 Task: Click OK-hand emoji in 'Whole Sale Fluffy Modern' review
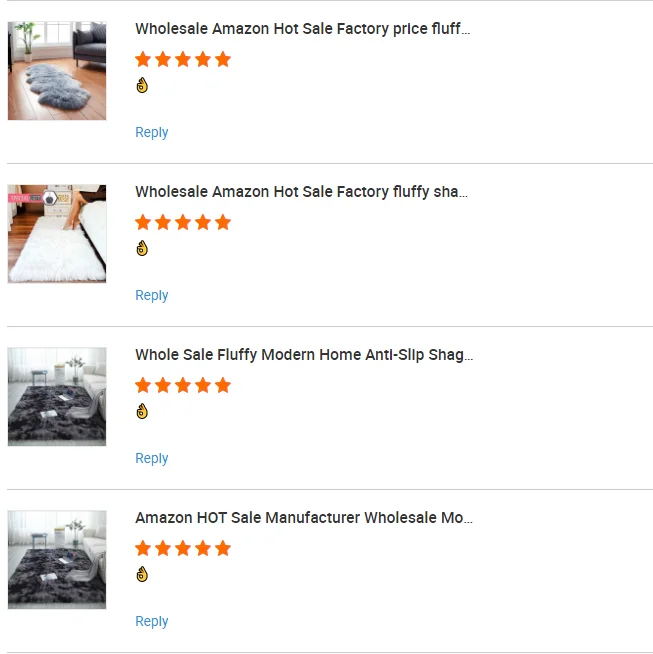[x=142, y=412]
